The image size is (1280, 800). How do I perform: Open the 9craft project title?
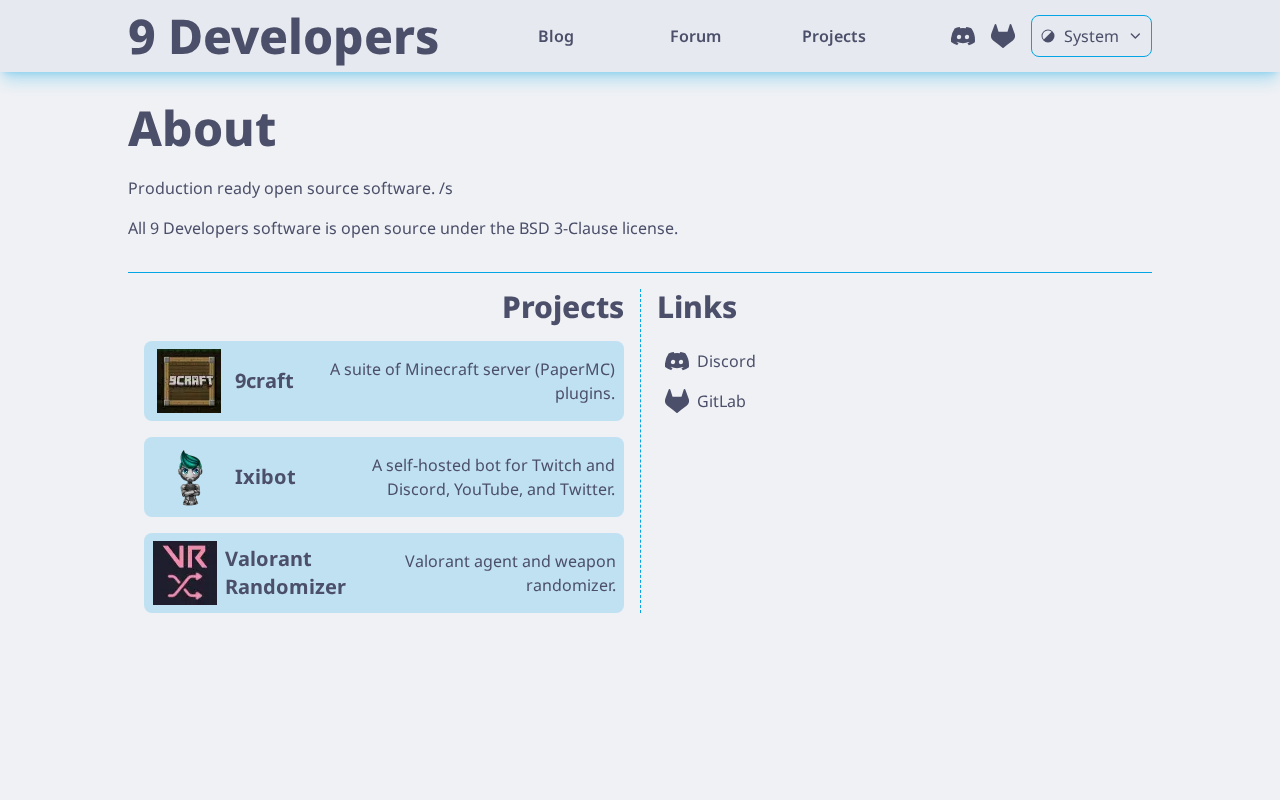pyautogui.click(x=264, y=381)
